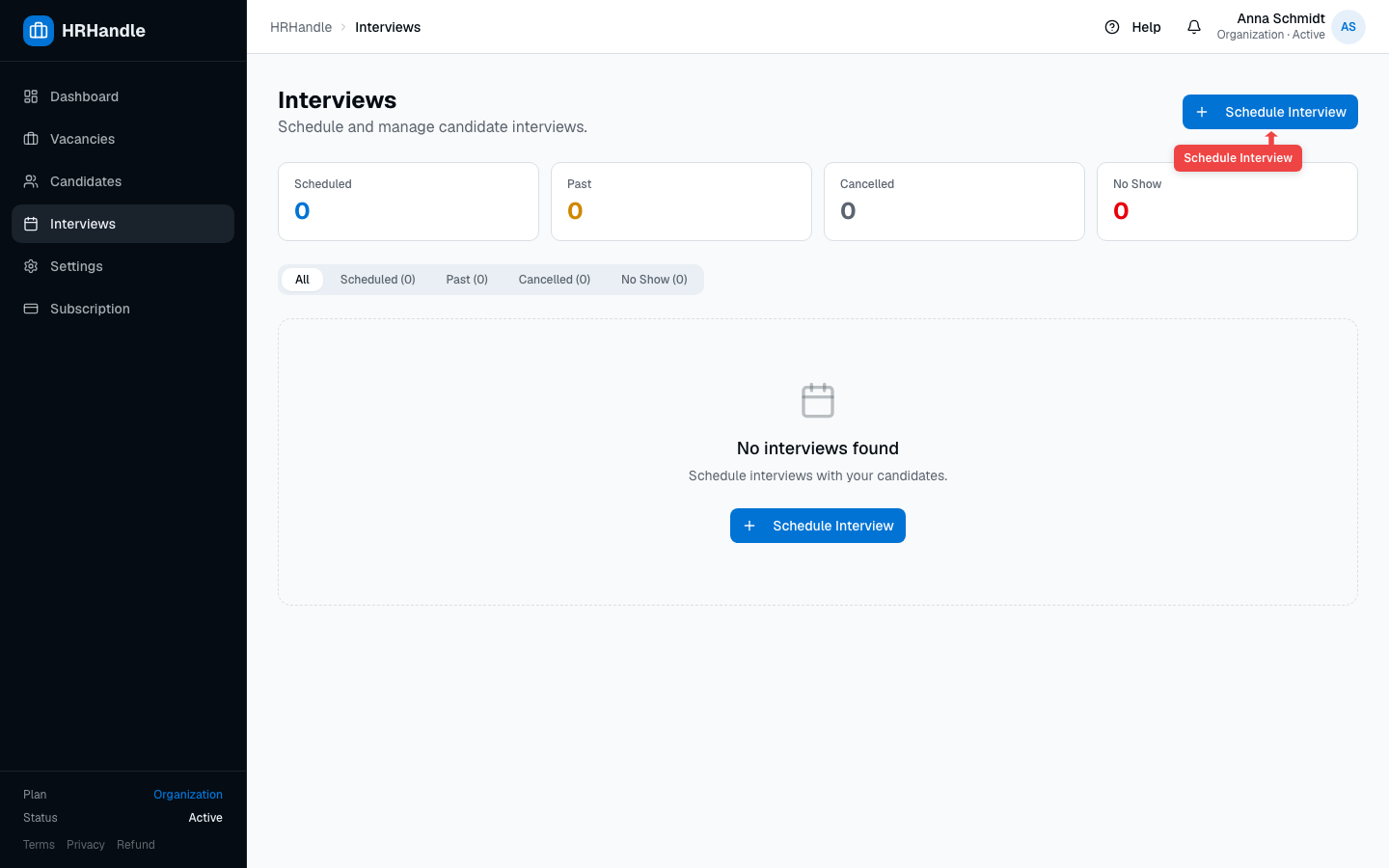
Task: Click the Anna Schmidt account name
Action: [x=1281, y=18]
